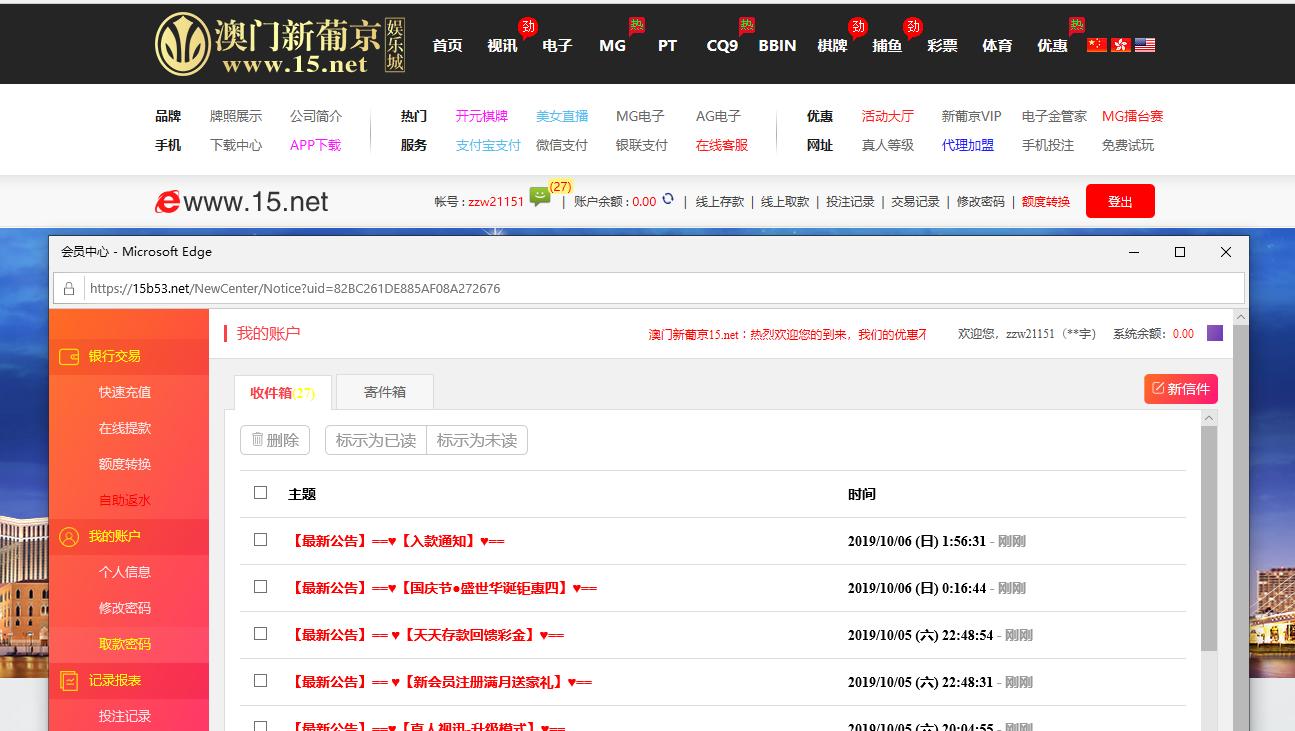
Task: Click the 新信件 button
Action: (1181, 389)
